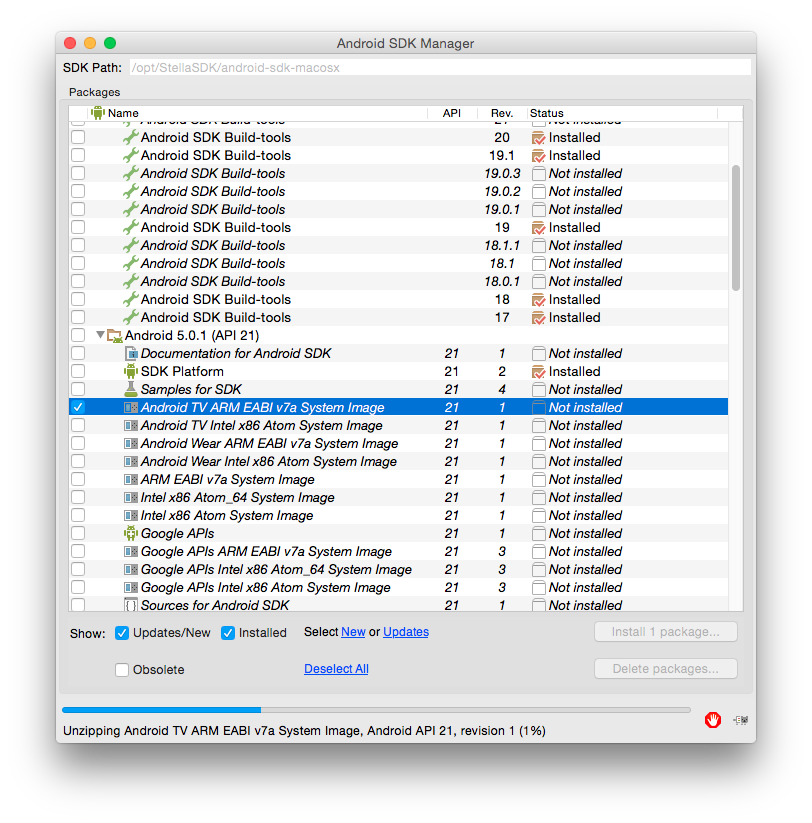Click Google APIs Intel x86 Atom_64 image icon

(x=131, y=569)
